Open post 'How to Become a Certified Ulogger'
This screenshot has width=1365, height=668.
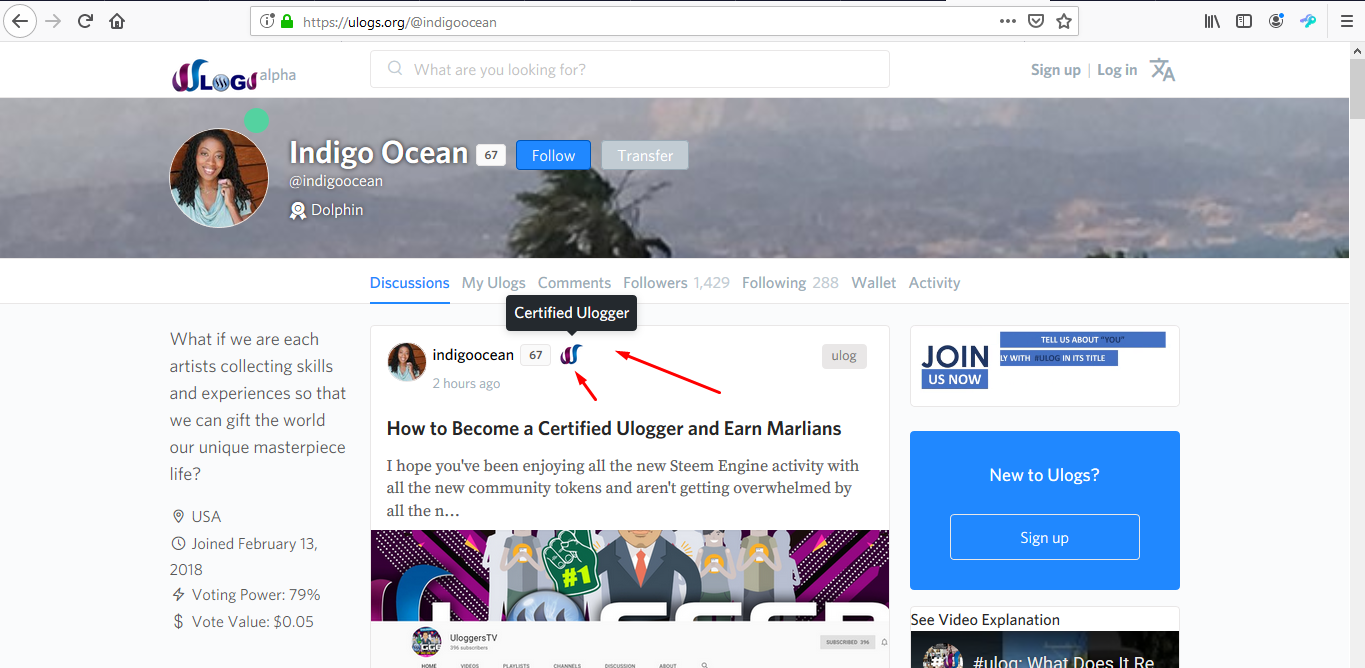click(x=614, y=428)
